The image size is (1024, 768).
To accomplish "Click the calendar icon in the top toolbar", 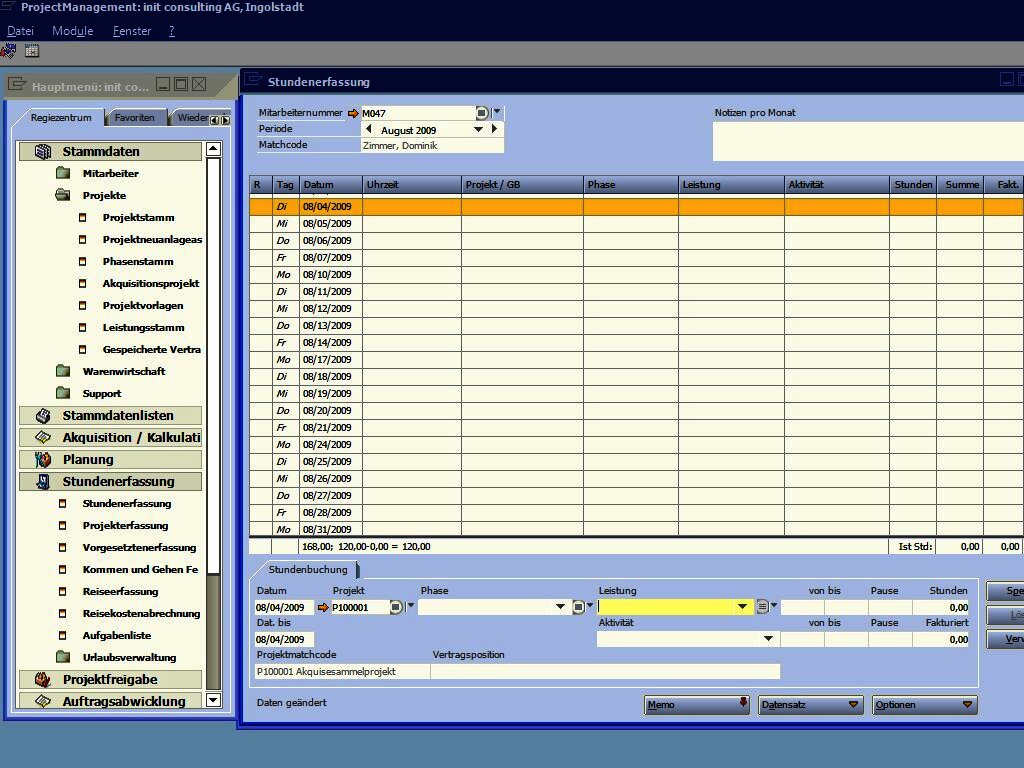I will [32, 51].
